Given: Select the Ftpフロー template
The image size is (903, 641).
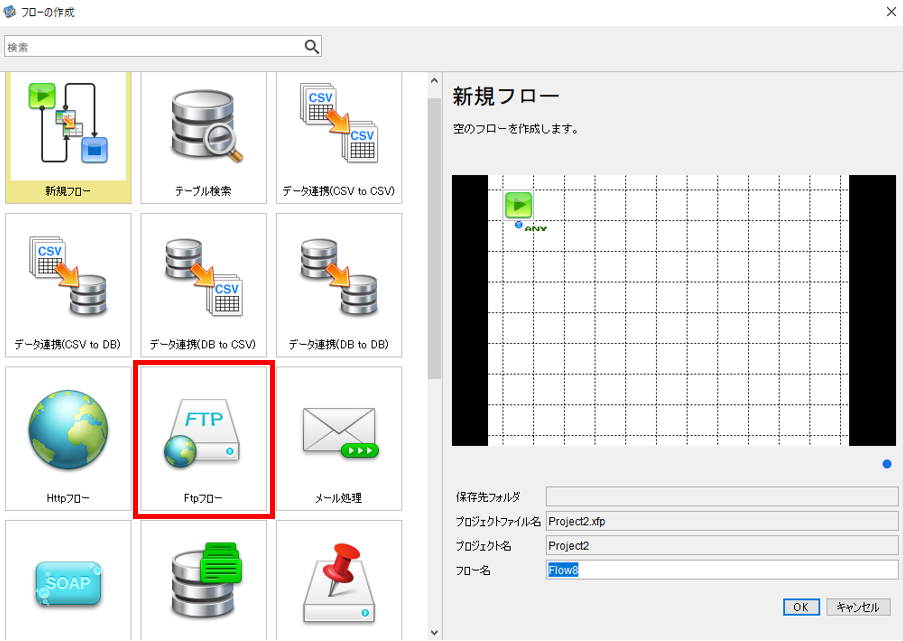Looking at the screenshot, I should click(203, 438).
